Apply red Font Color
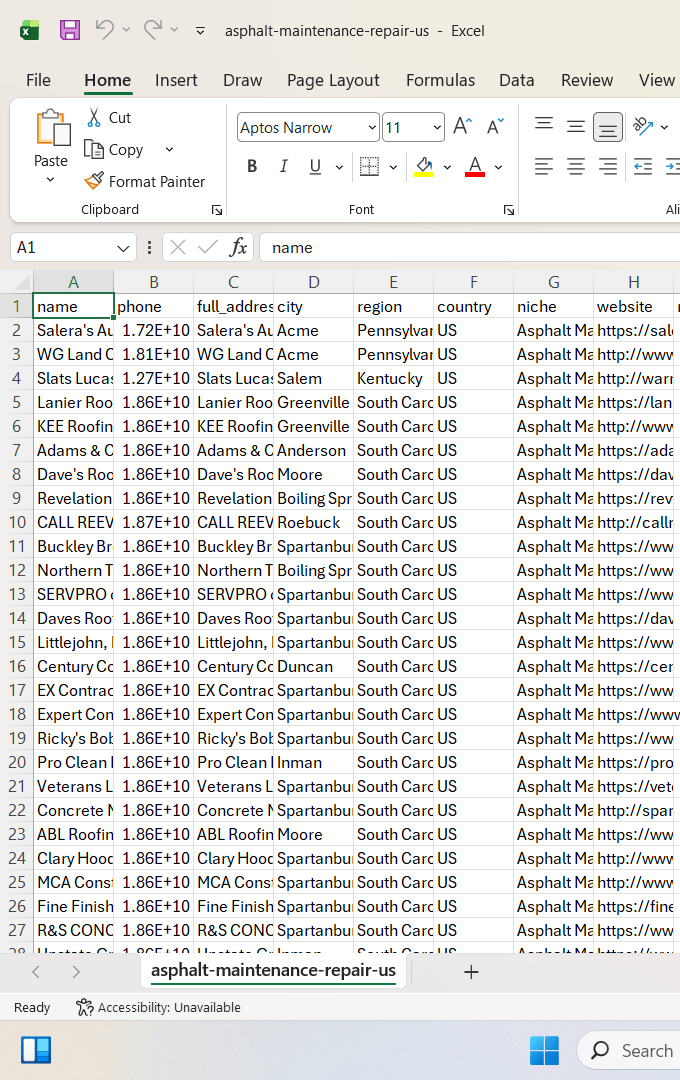The width and height of the screenshot is (680, 1080). (475, 166)
